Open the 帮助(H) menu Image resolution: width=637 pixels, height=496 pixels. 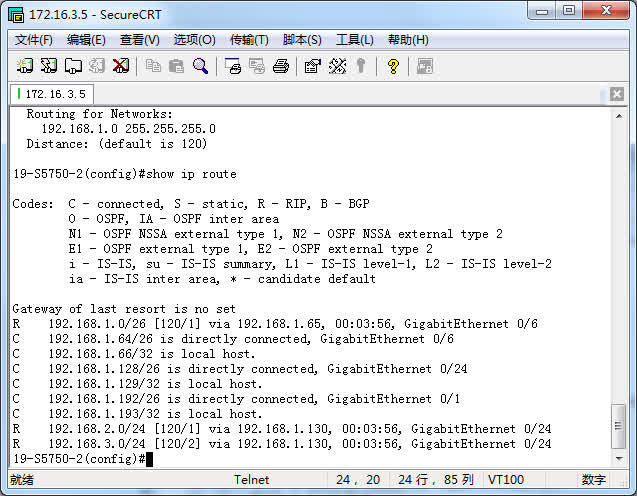pos(408,40)
